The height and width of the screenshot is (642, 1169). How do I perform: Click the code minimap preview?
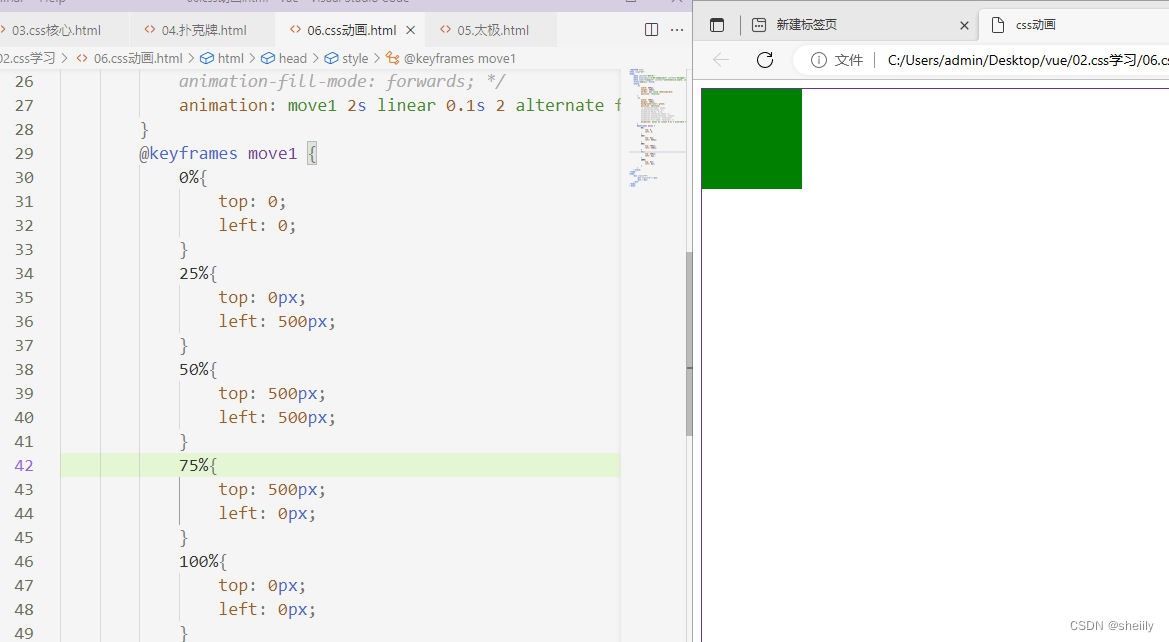point(657,127)
